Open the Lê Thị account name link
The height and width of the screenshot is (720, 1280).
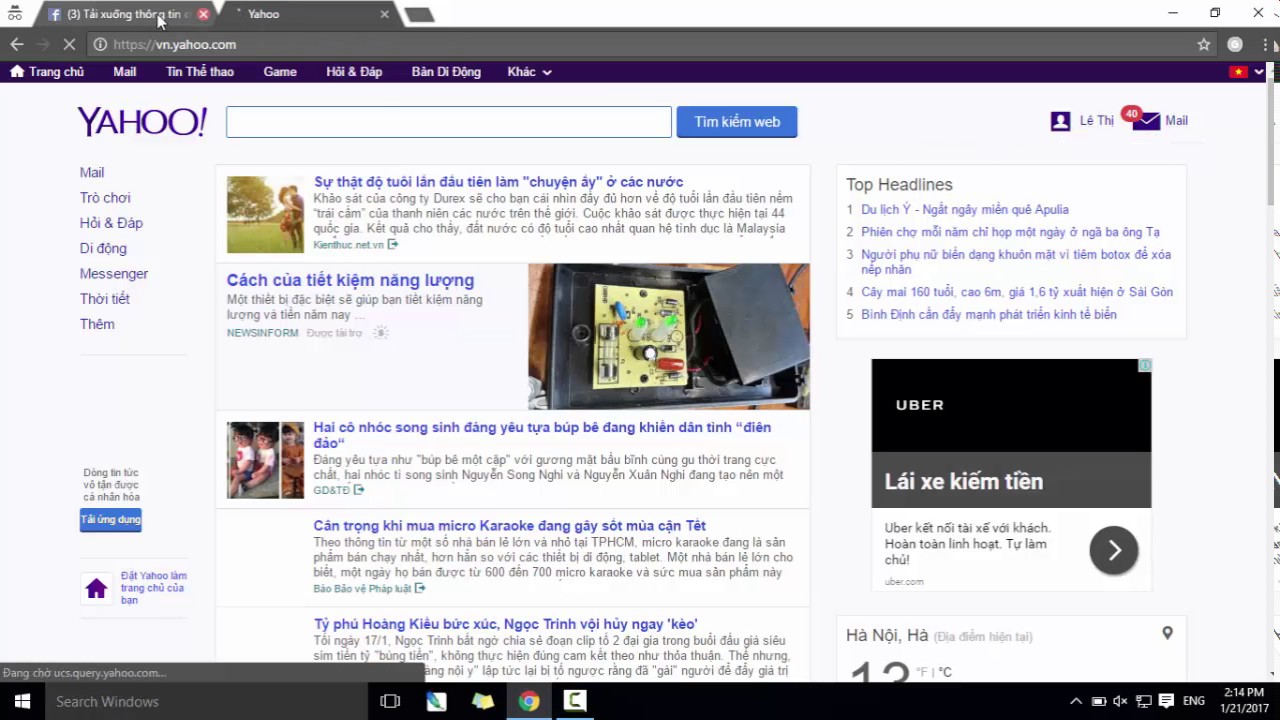[1097, 121]
